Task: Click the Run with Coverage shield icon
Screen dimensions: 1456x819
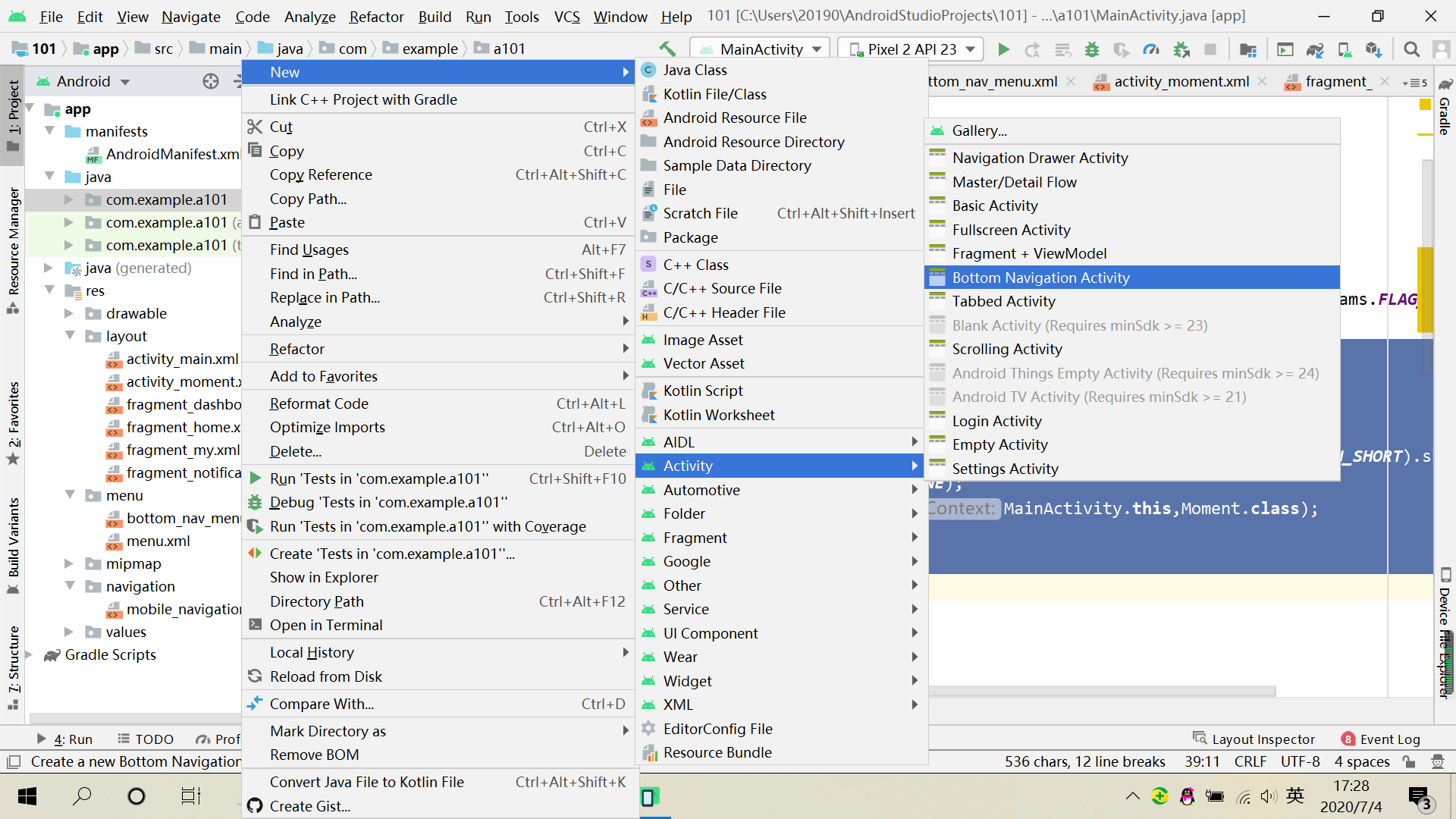Action: click(1122, 49)
